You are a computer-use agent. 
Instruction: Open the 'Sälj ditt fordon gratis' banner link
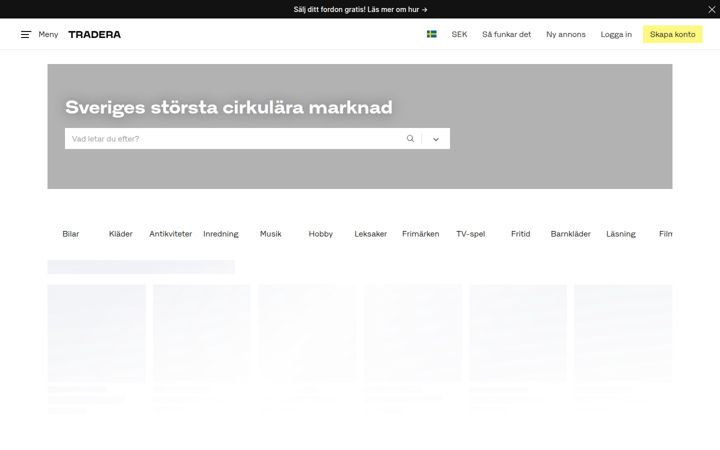pos(360,9)
